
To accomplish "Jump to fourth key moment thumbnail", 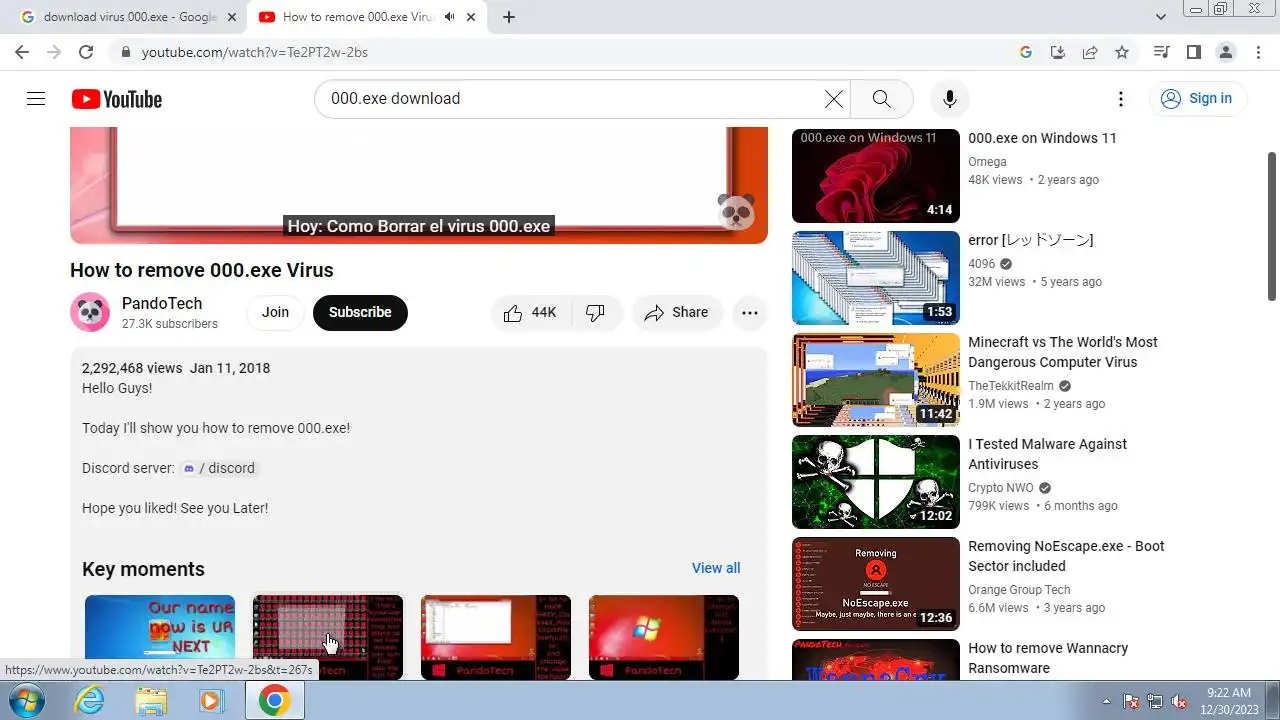I will 663,637.
